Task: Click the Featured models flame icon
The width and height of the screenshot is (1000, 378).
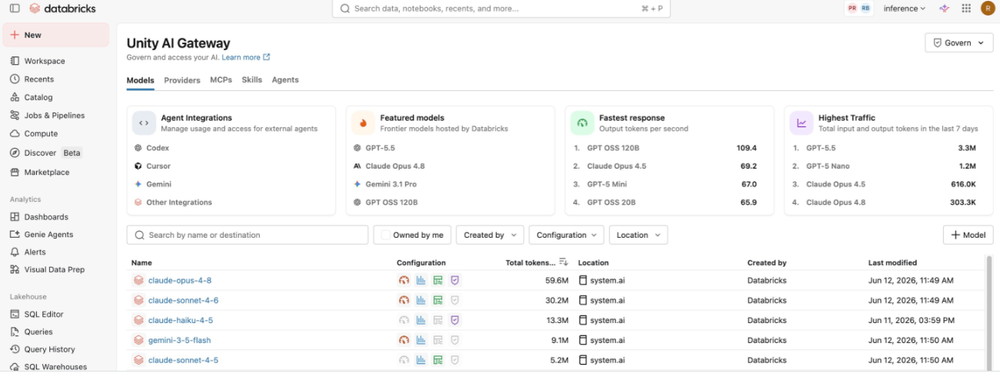Action: 363,123
